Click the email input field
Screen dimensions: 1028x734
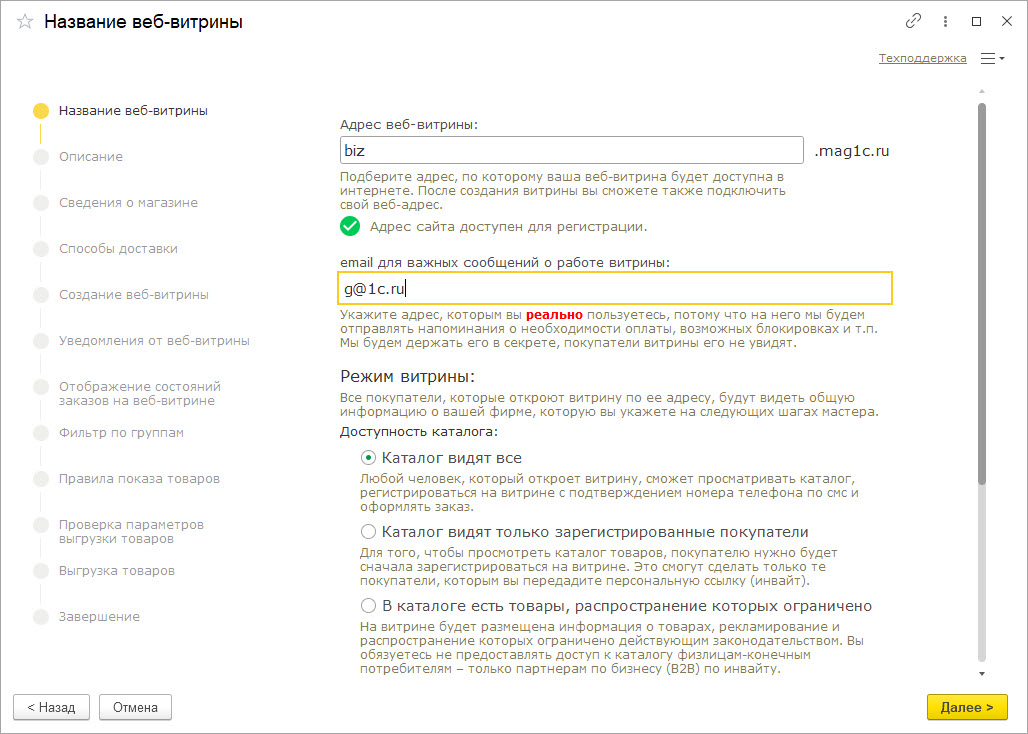click(x=615, y=288)
